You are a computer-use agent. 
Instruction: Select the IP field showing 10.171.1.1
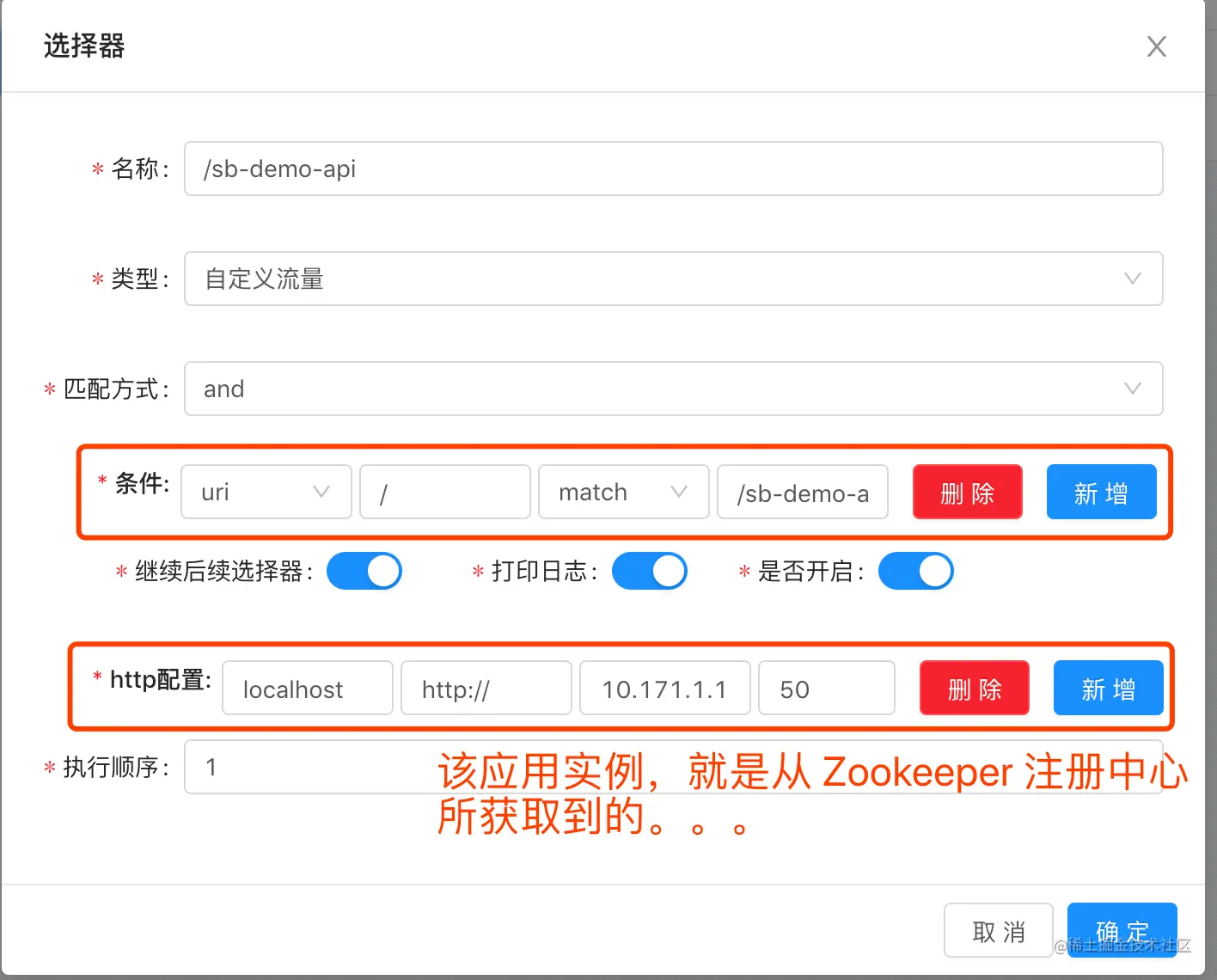664,688
